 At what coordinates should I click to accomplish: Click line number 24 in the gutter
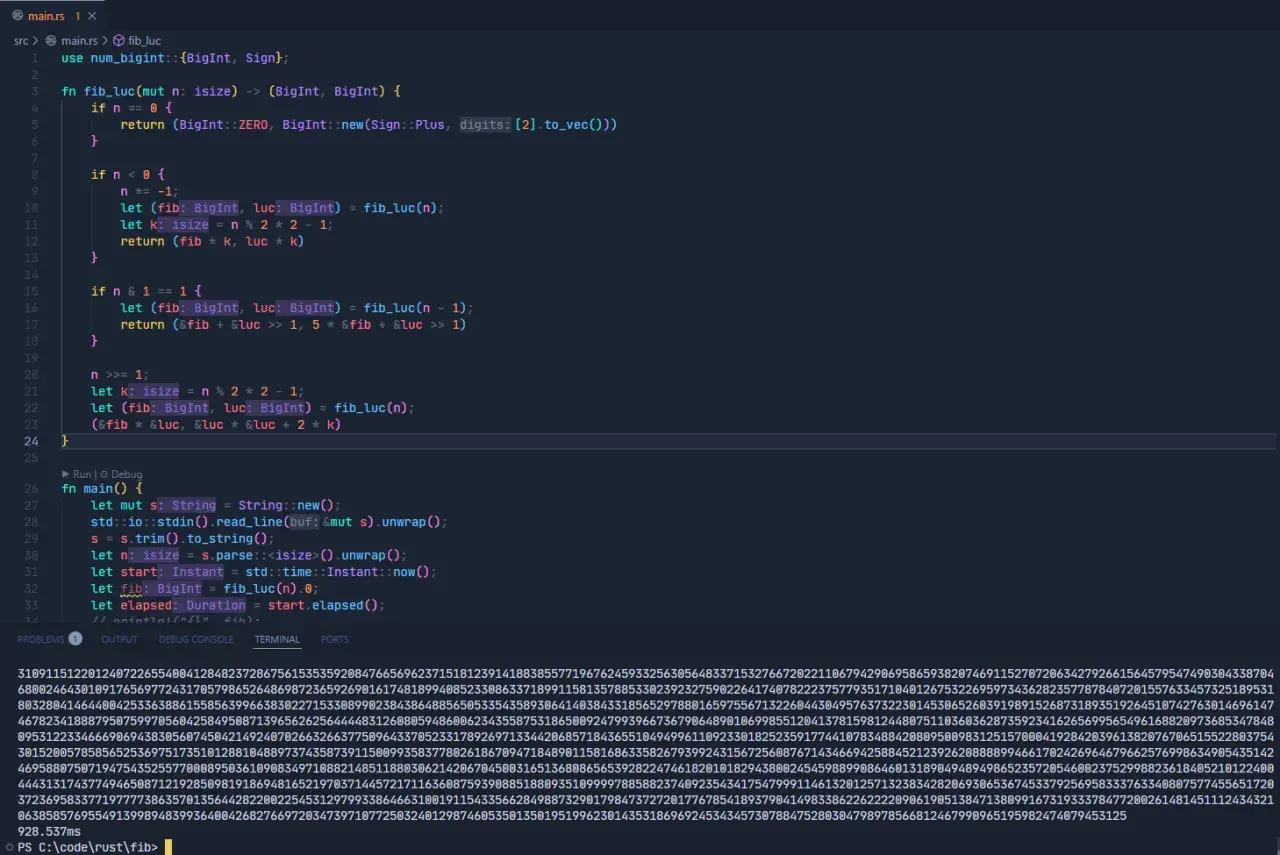31,441
